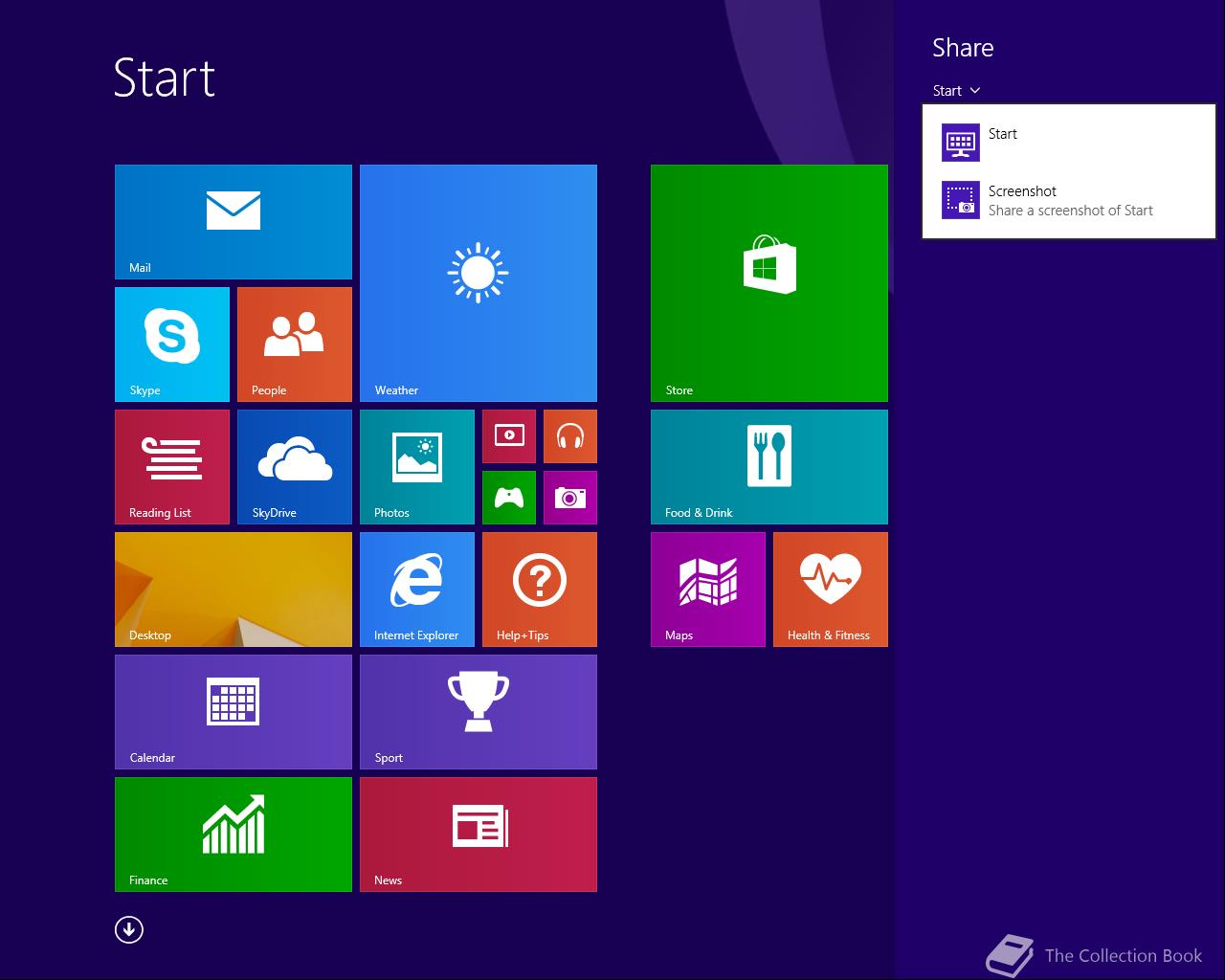
Task: Show all apps with the down arrow button
Action: coord(129,929)
